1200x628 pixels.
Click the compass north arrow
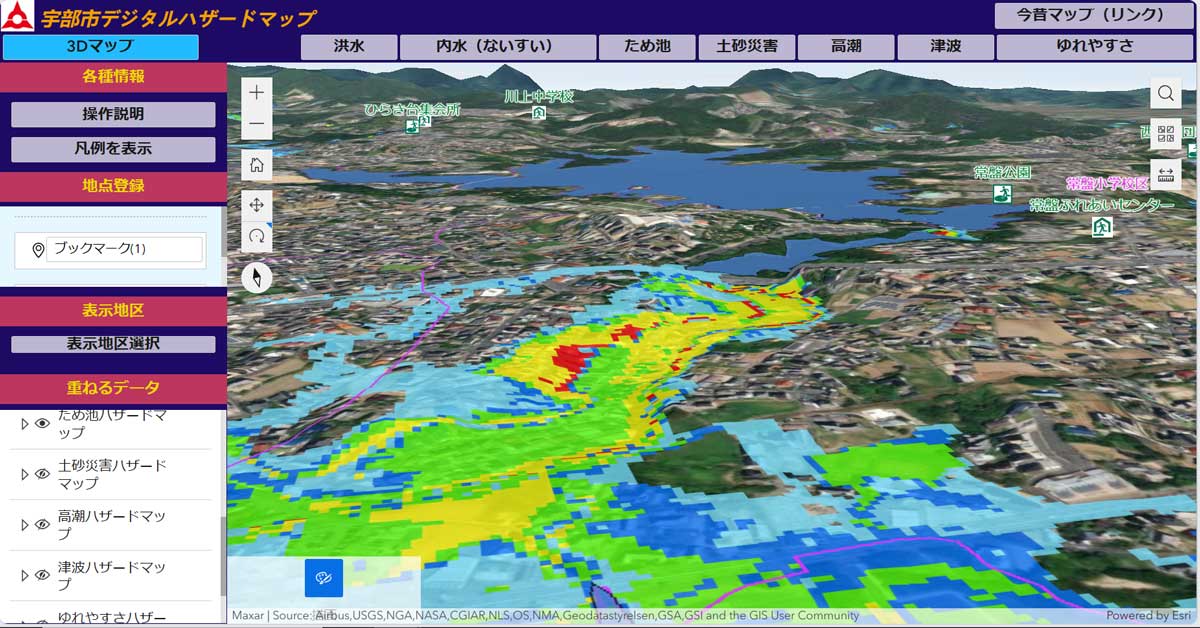(257, 277)
